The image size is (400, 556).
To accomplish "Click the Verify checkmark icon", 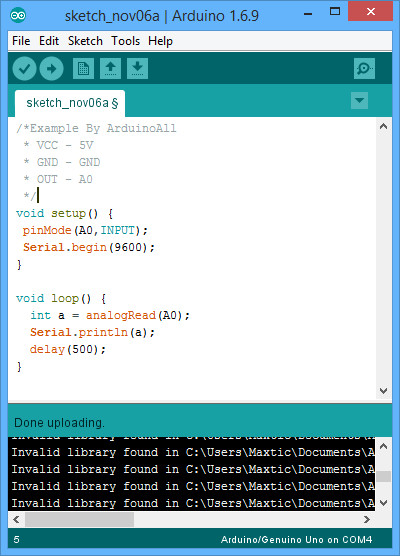I will click(24, 68).
